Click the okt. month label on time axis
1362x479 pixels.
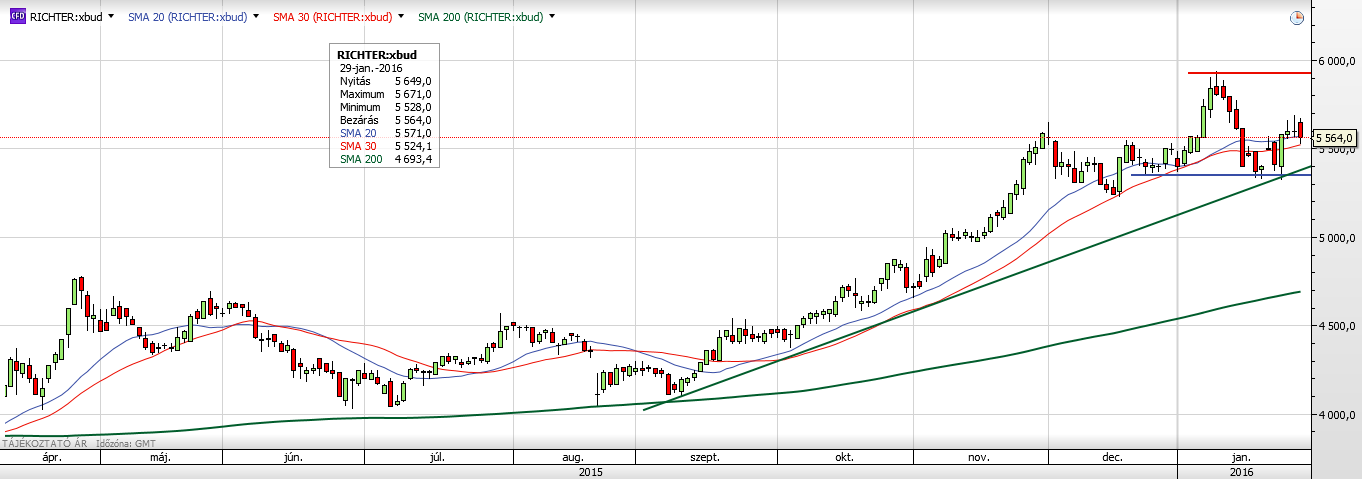click(x=843, y=457)
